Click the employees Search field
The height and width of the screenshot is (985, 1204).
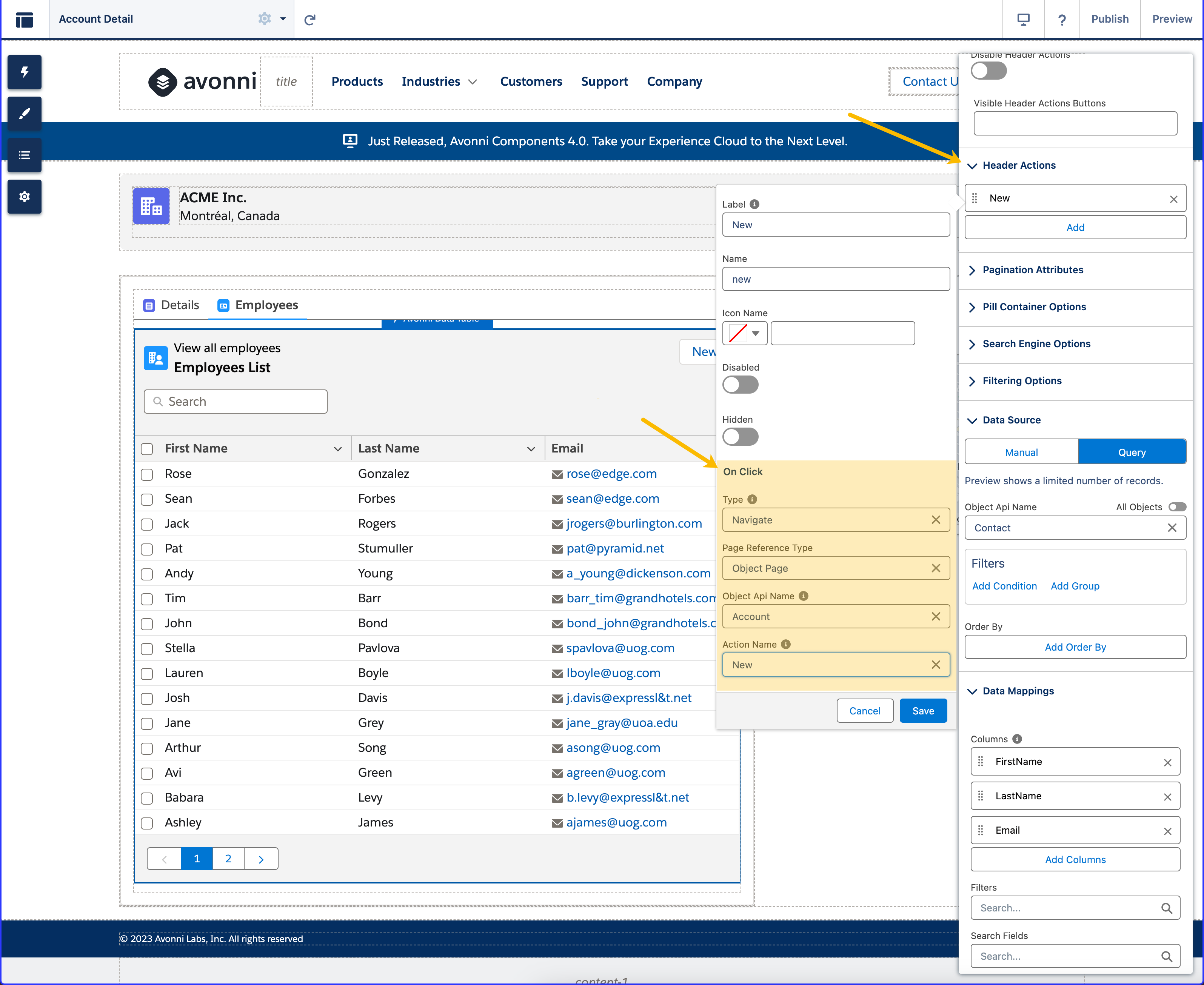coord(236,402)
